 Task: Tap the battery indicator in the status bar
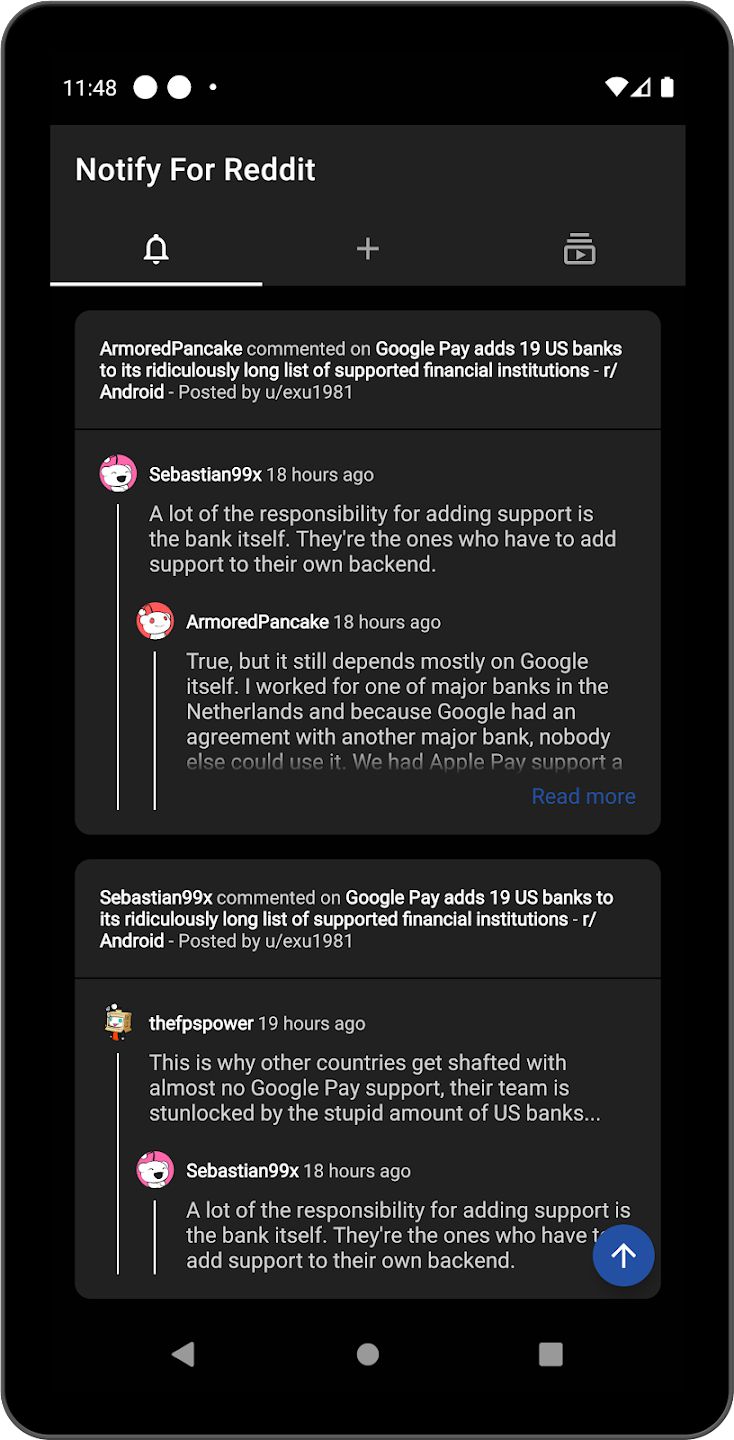[666, 88]
